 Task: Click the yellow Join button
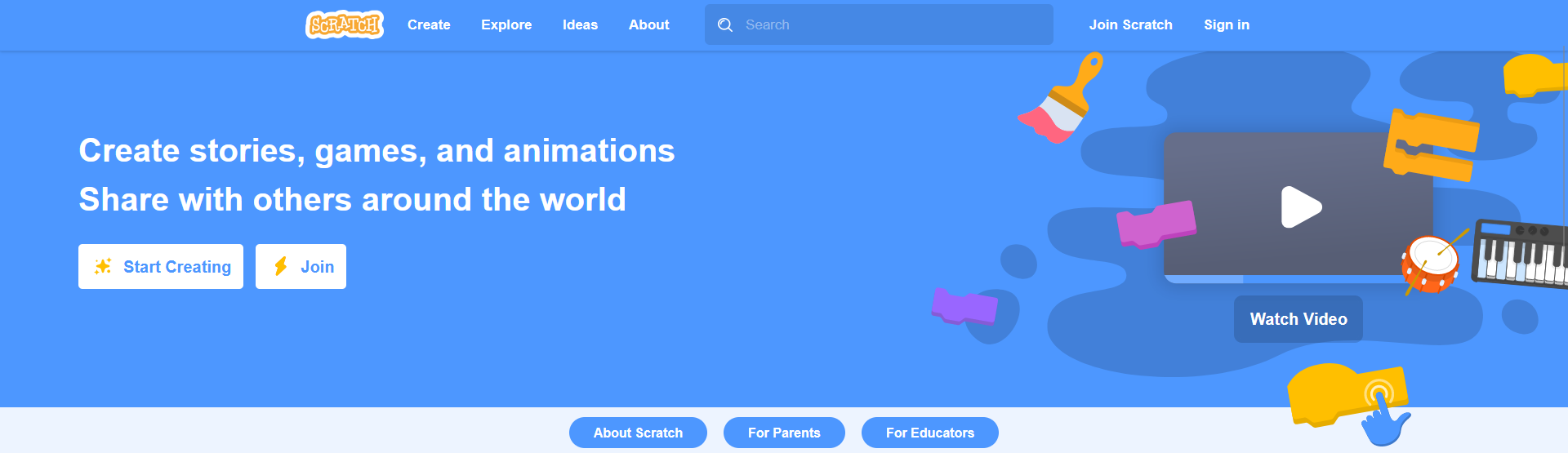click(x=301, y=266)
